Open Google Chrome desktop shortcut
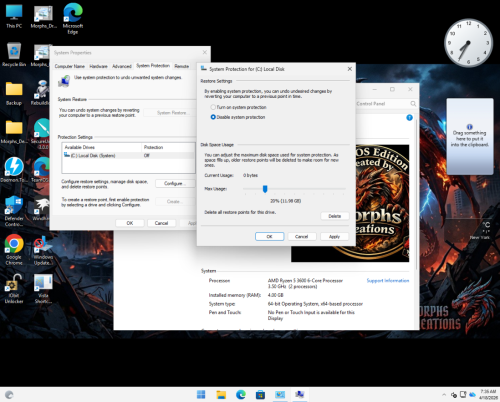500x402 pixels. (14, 249)
